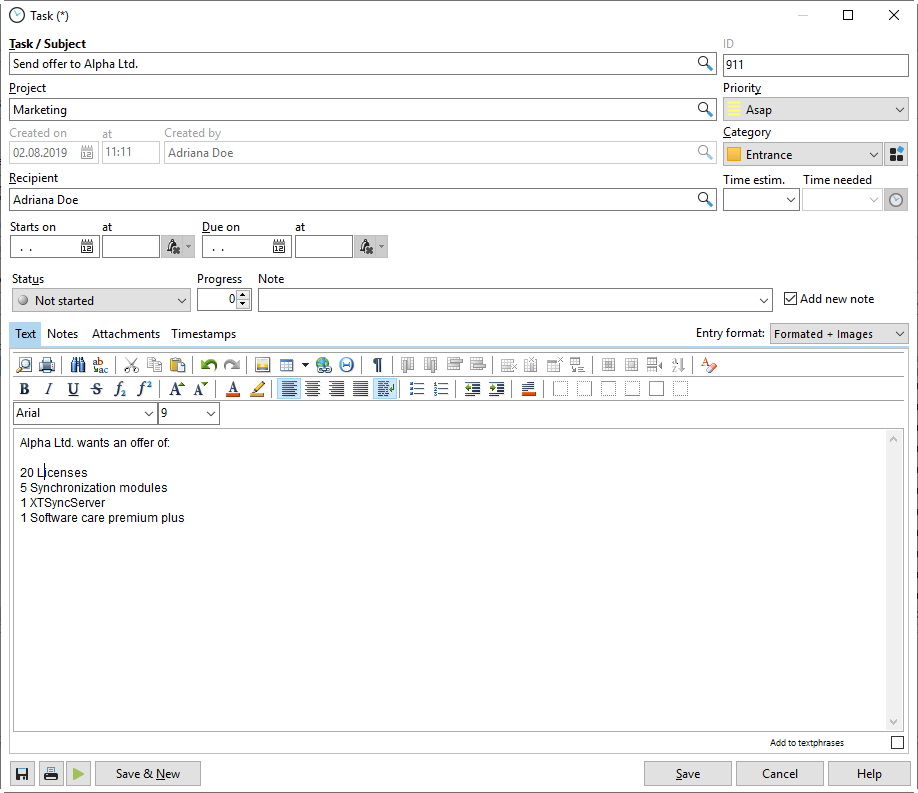Click the Save & New button
The height and width of the screenshot is (793, 918).
pyautogui.click(x=148, y=773)
